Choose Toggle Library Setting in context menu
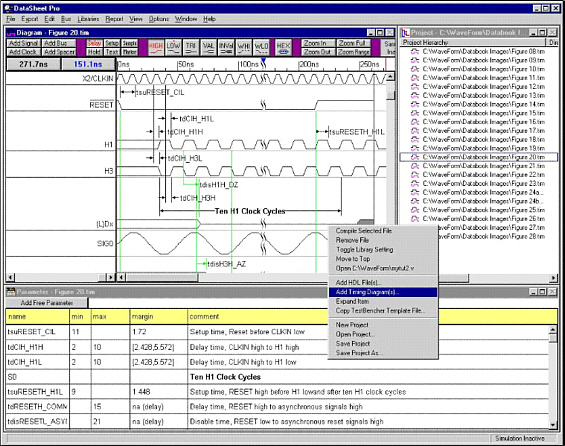Viewport: 565px width, 446px height. (x=383, y=250)
